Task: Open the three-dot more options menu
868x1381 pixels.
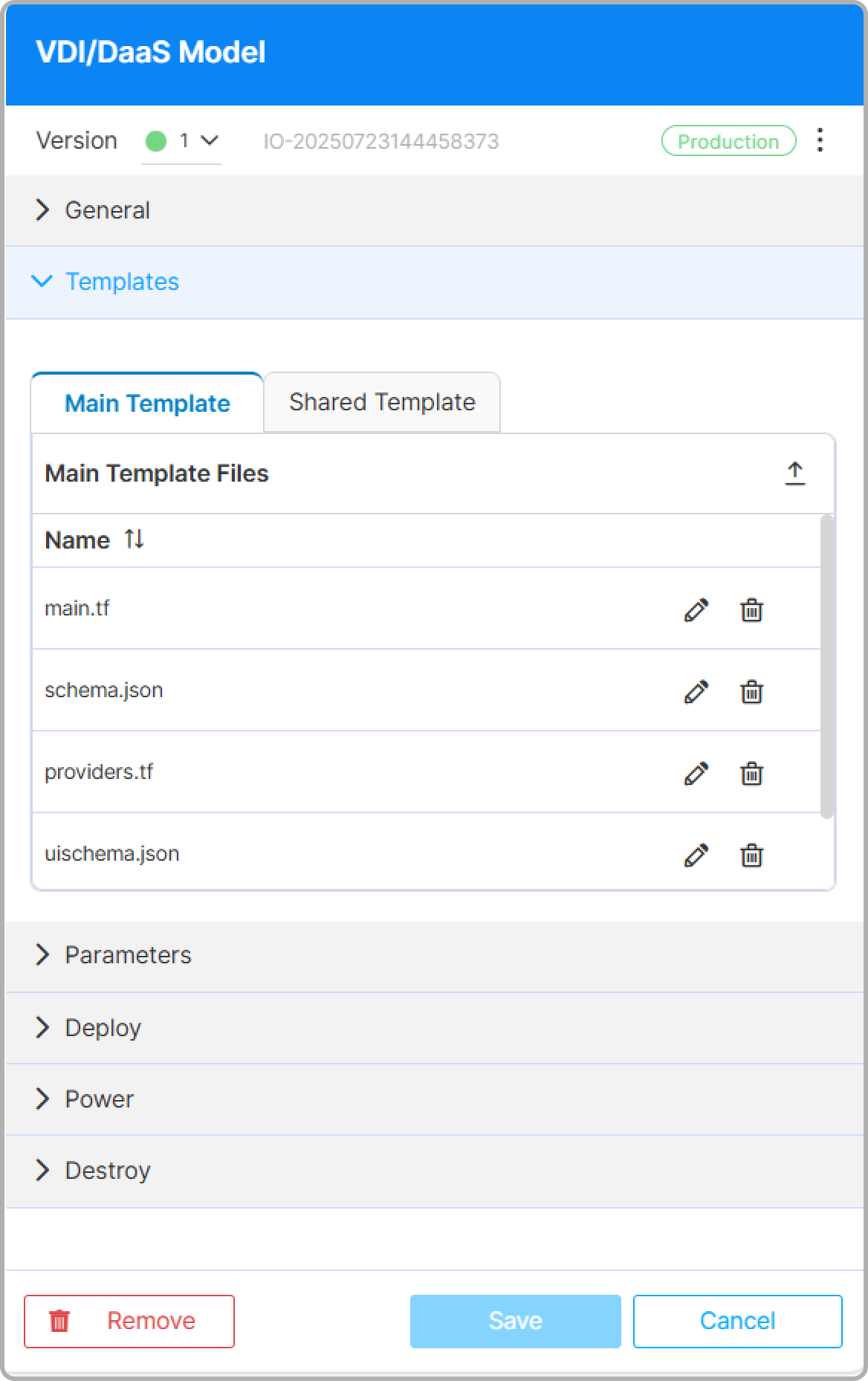Action: (820, 140)
